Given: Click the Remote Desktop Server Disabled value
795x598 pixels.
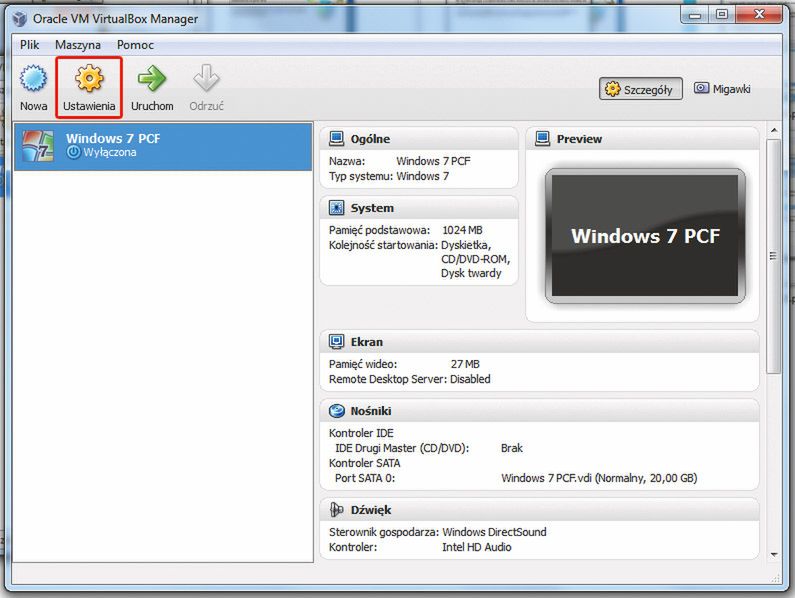Looking at the screenshot, I should point(470,379).
